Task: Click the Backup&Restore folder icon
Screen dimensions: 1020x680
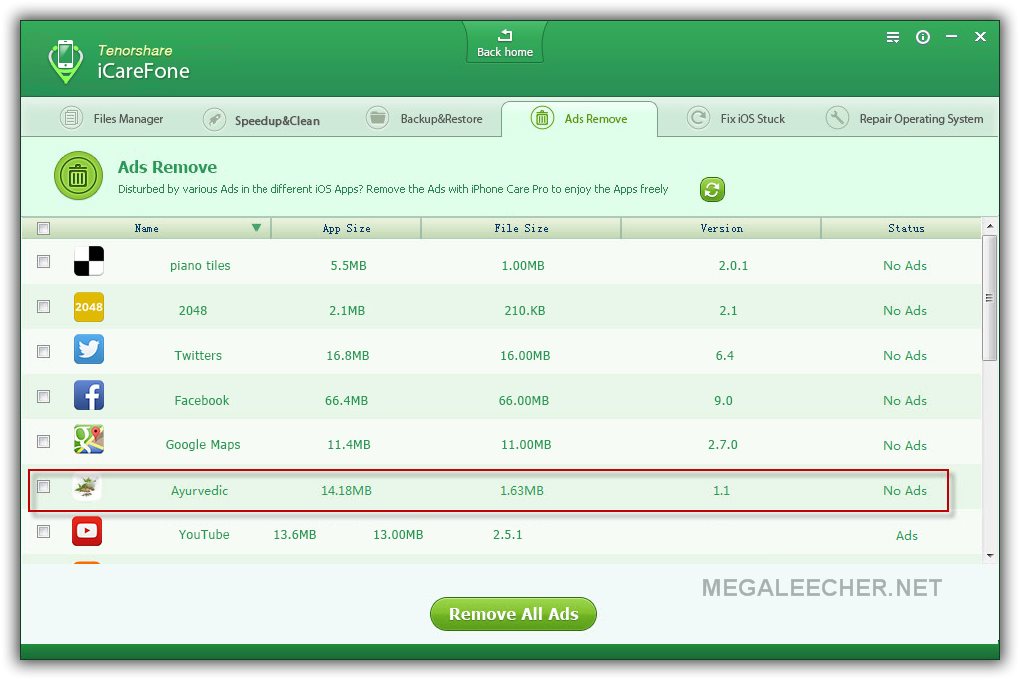Action: 377,118
